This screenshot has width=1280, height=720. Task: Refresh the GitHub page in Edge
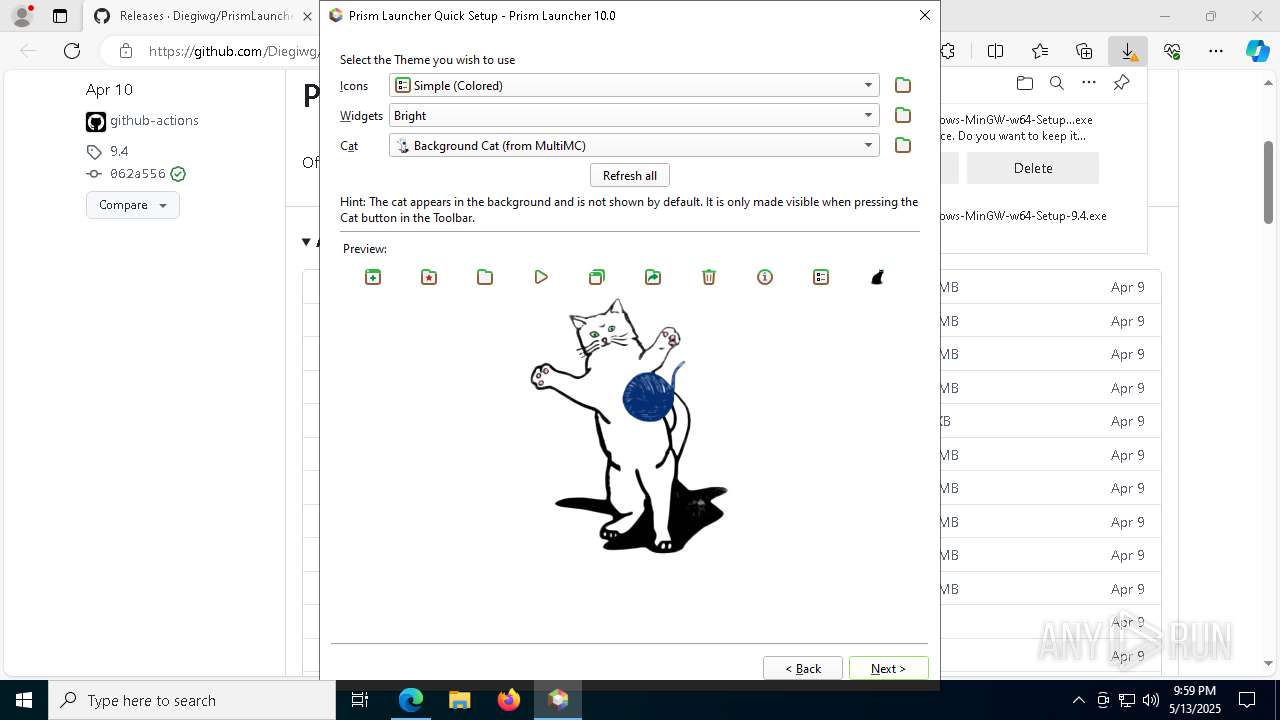click(x=72, y=51)
